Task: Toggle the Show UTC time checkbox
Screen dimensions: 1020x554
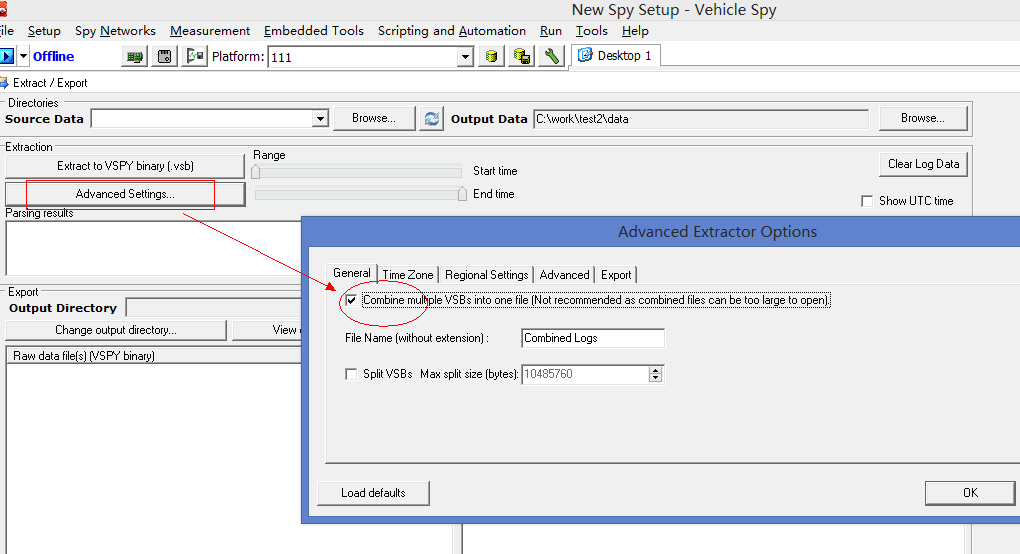Action: (867, 201)
